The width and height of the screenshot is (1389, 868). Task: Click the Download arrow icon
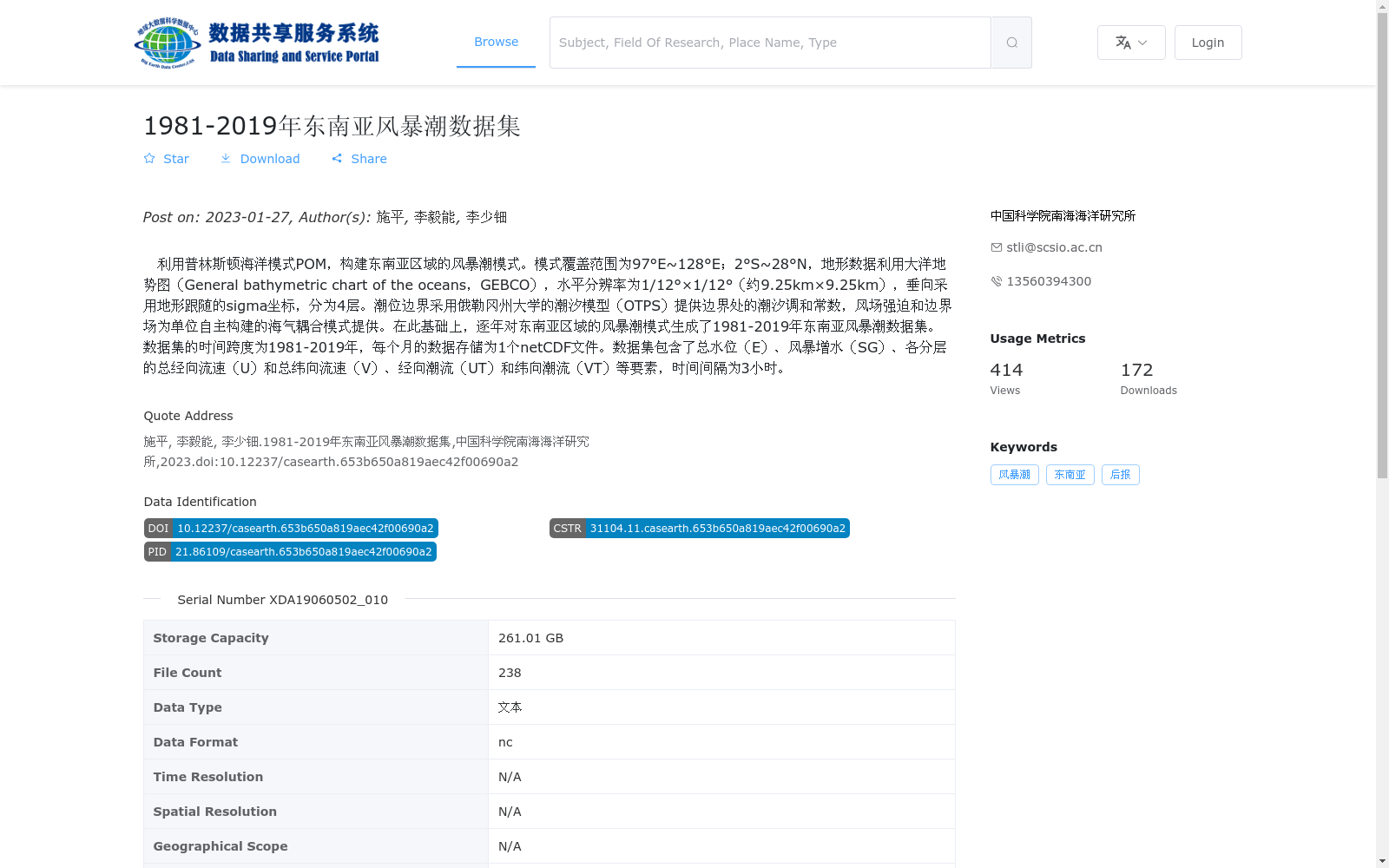[x=226, y=159]
